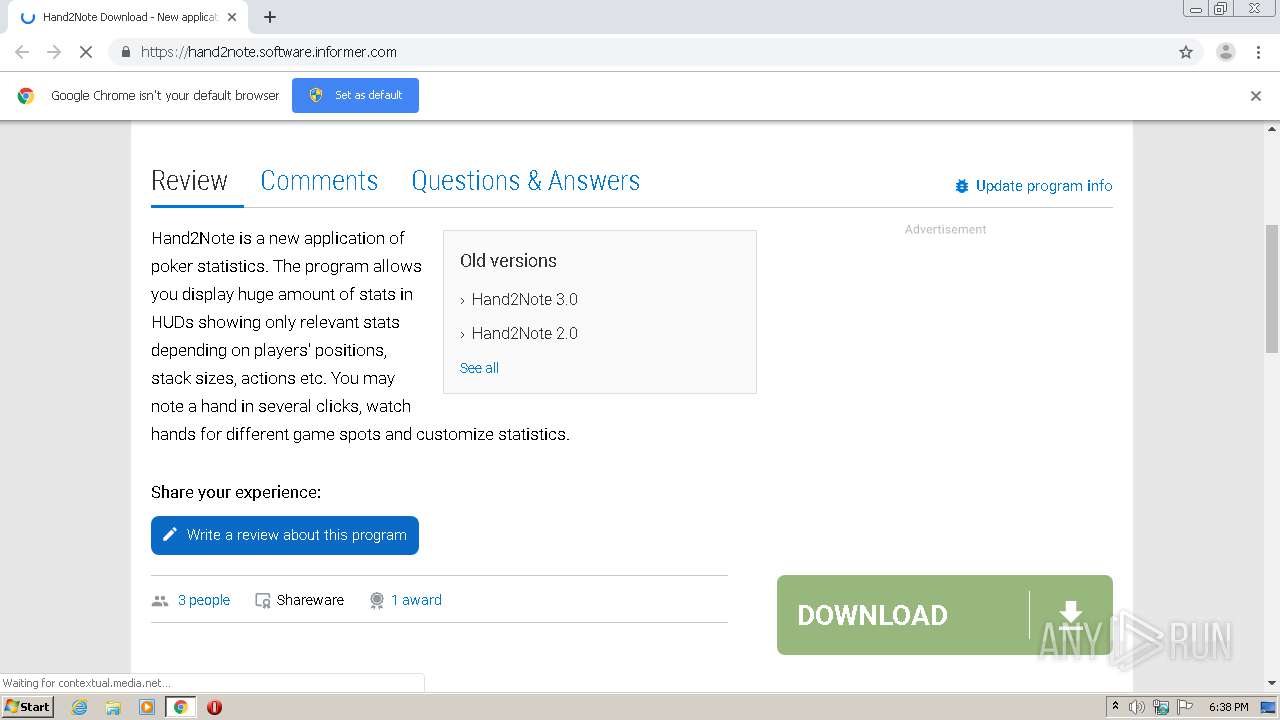Open Windows Media Player from taskbar
The image size is (1280, 720).
click(x=147, y=707)
